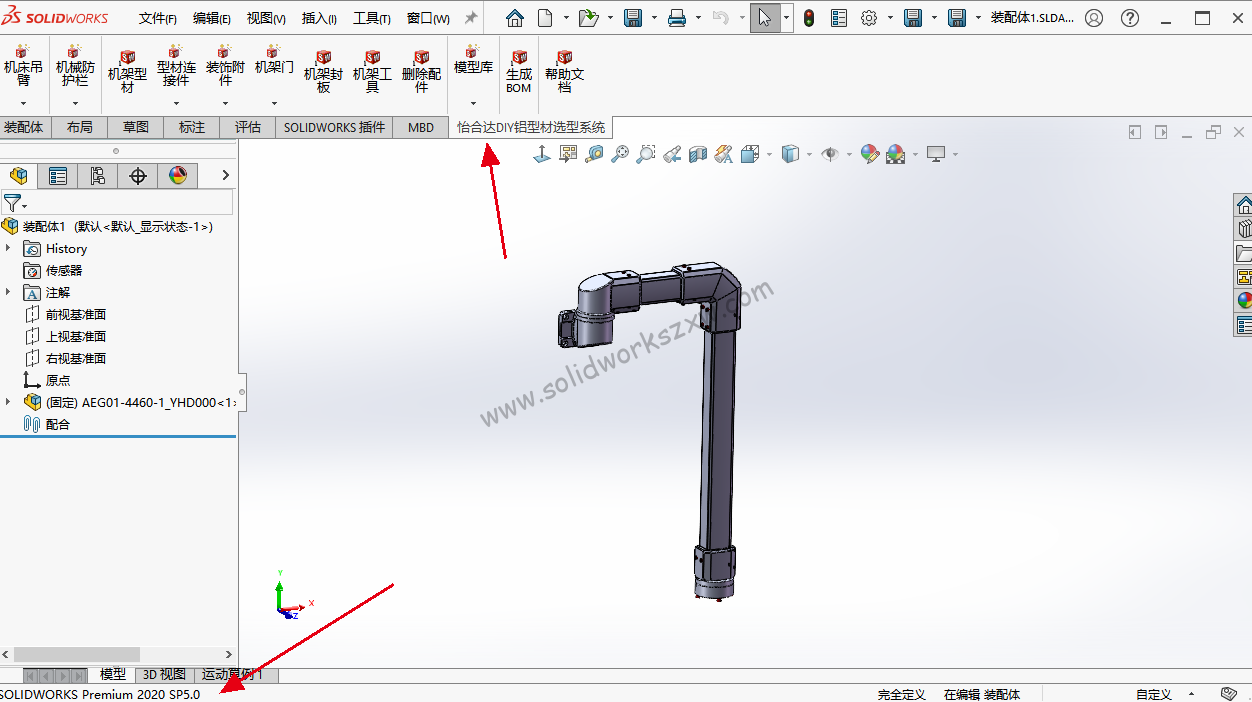Screen dimensions: 1252x702
Task: Click 自定义 in the status bar
Action: click(1156, 692)
